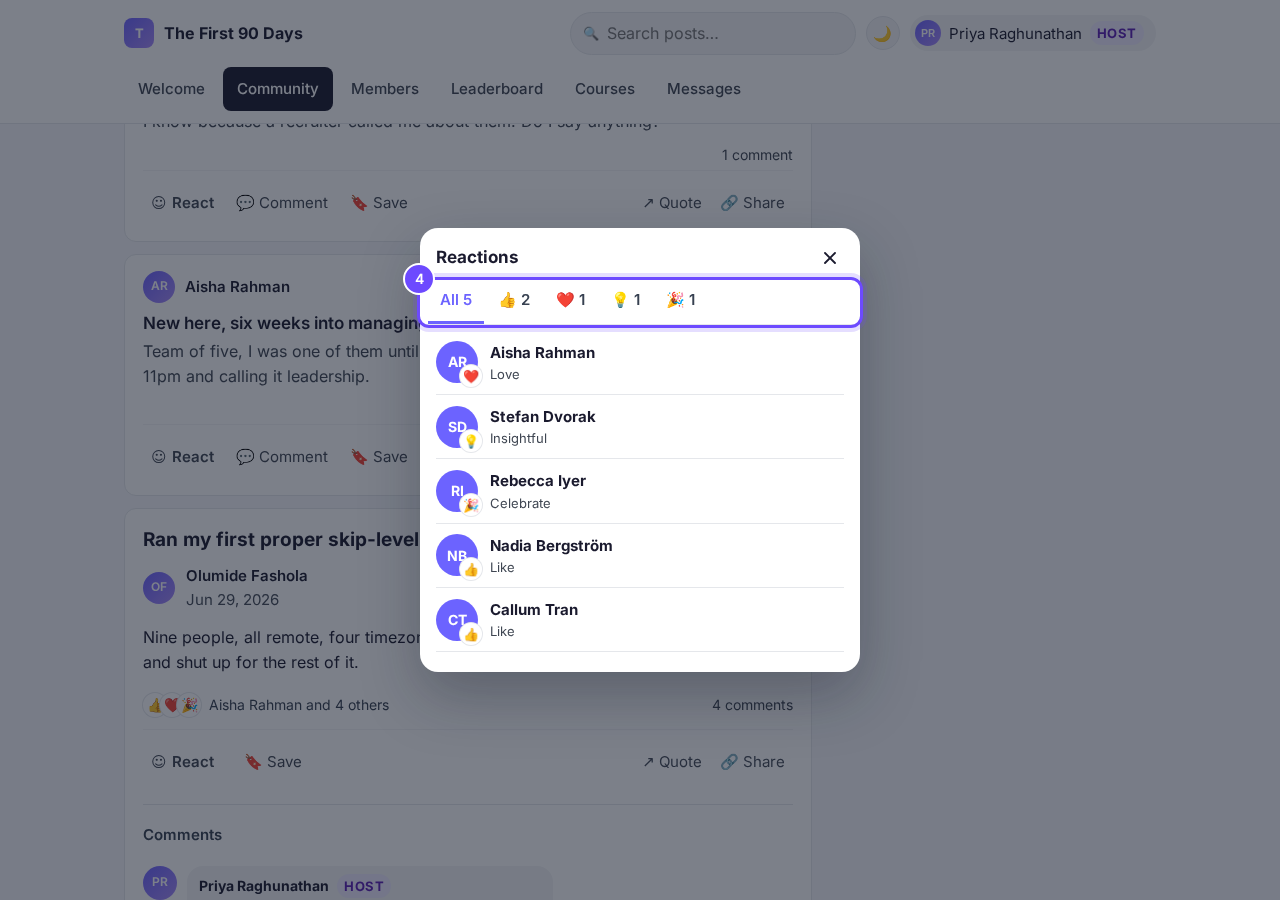This screenshot has width=1280, height=900.
Task: Open the Messages tab
Action: 704,89
